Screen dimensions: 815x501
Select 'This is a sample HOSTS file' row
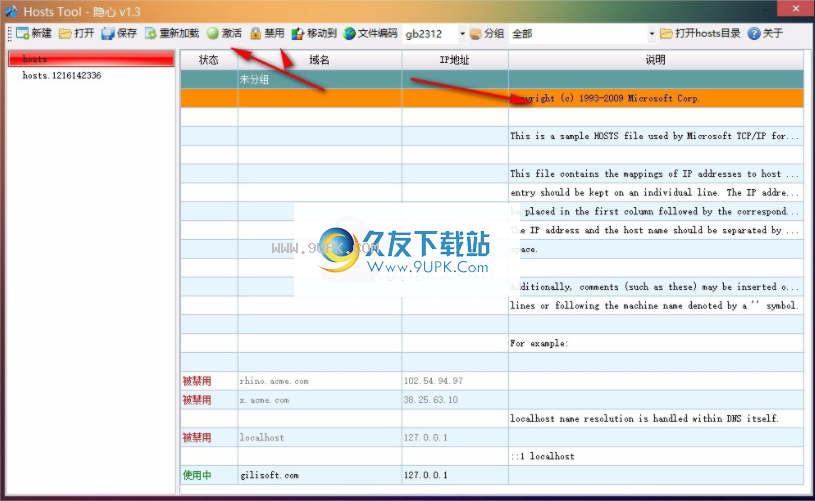point(492,136)
